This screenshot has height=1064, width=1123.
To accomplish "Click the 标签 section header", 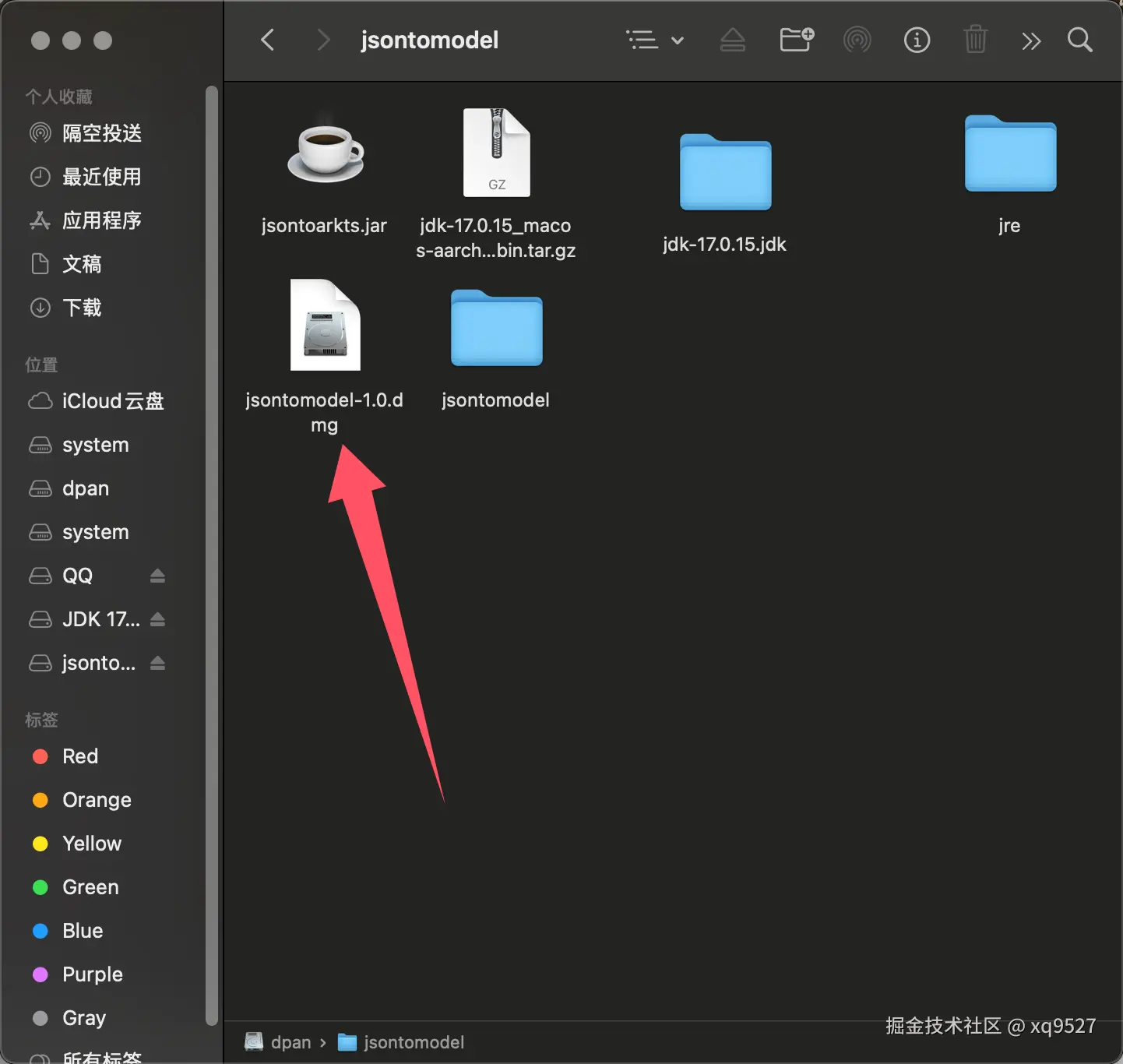I will 41,720.
